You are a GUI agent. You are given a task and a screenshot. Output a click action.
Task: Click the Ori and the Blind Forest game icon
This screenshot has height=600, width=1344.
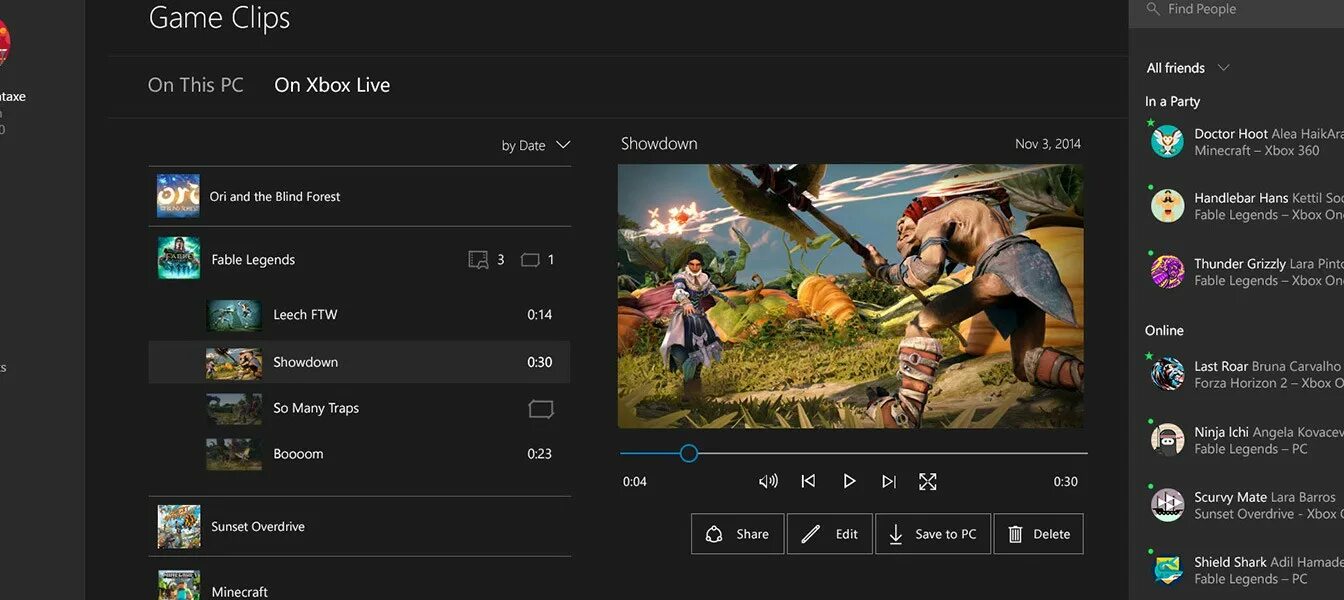coord(178,196)
